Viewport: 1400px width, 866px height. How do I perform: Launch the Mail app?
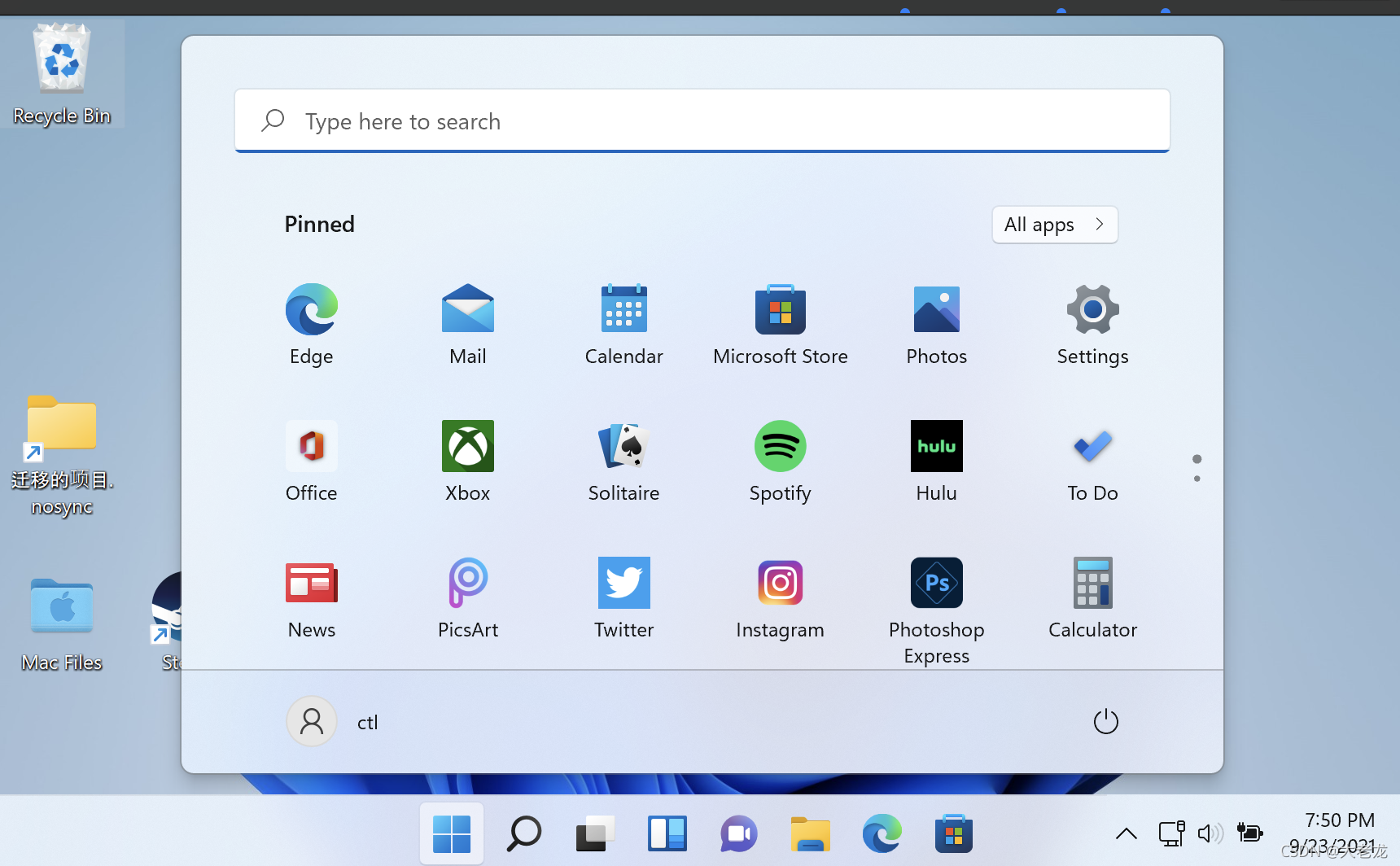pyautogui.click(x=468, y=325)
